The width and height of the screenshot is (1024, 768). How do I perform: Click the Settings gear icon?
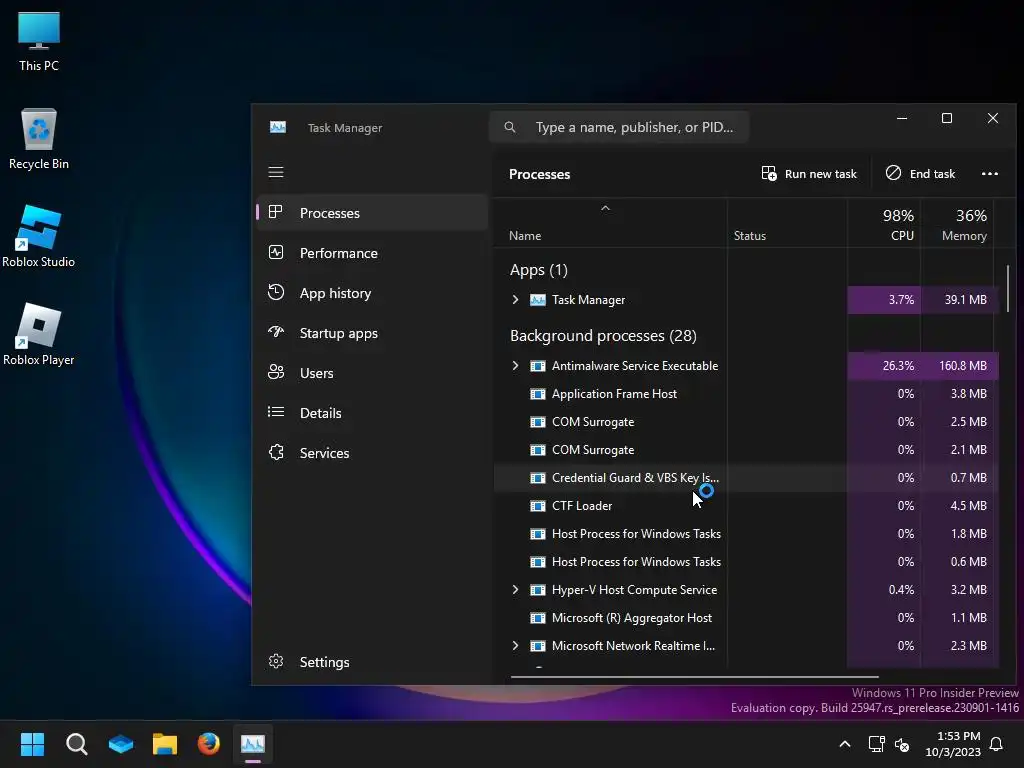pyautogui.click(x=276, y=661)
